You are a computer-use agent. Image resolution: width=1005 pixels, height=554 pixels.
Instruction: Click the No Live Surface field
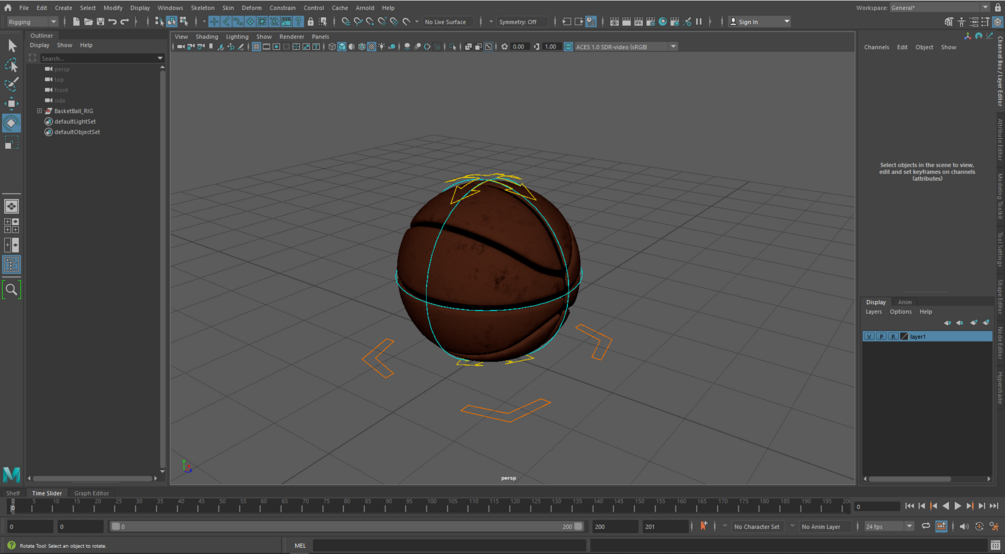pos(448,22)
